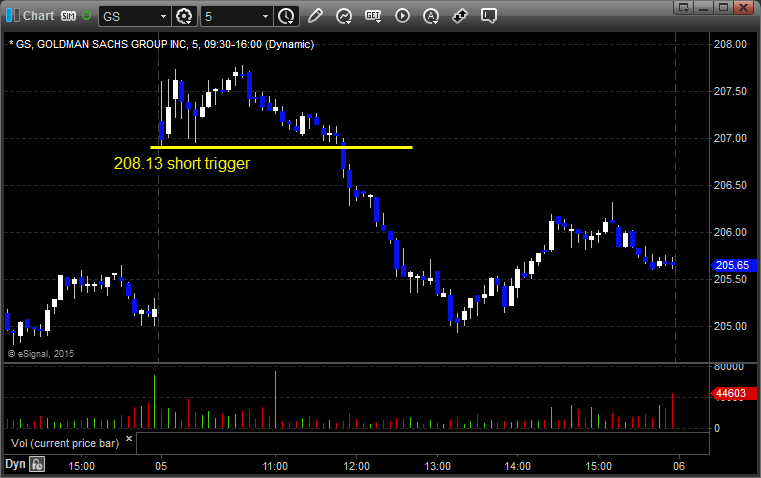
Task: Click the window options button beside minimize
Action: (684, 7)
